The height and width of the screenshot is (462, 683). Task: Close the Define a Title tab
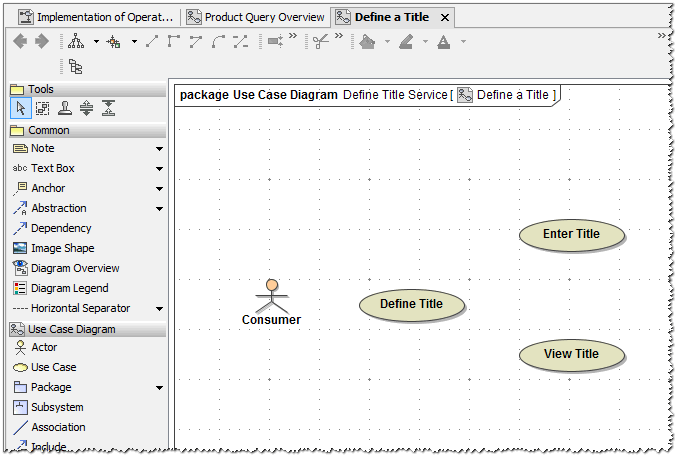[446, 18]
